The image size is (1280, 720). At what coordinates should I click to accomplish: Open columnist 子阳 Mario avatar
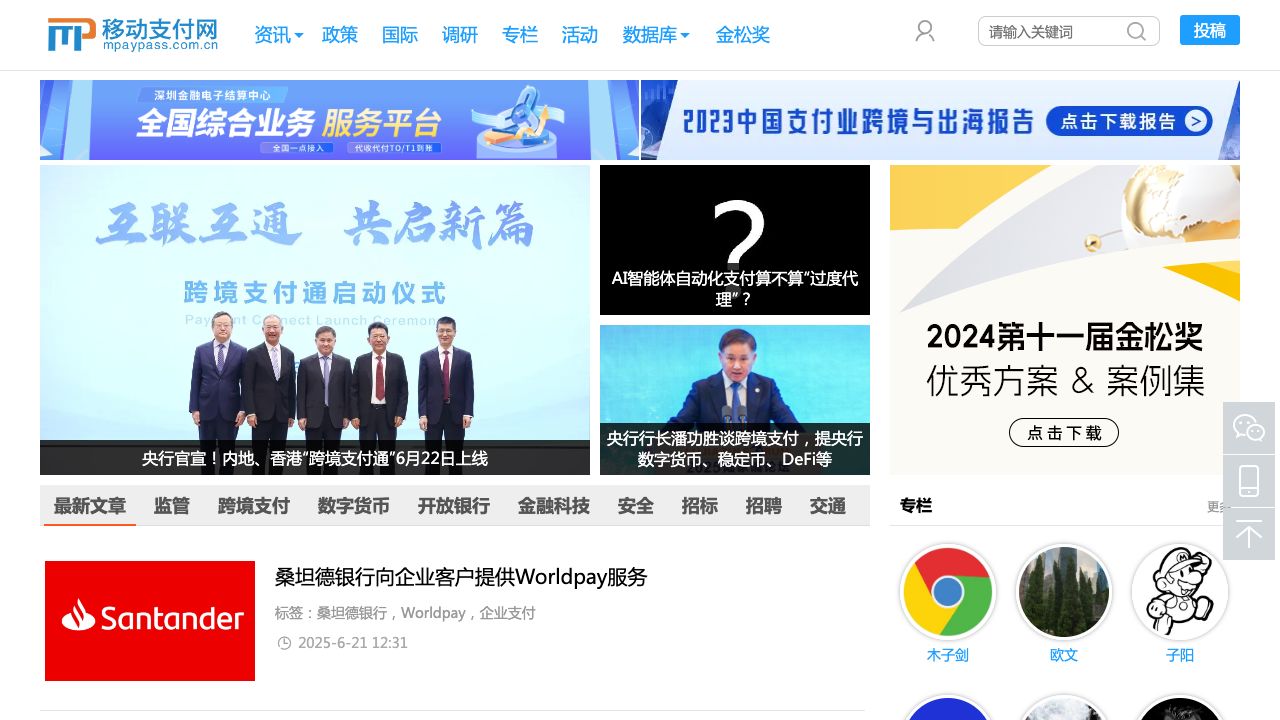1180,592
